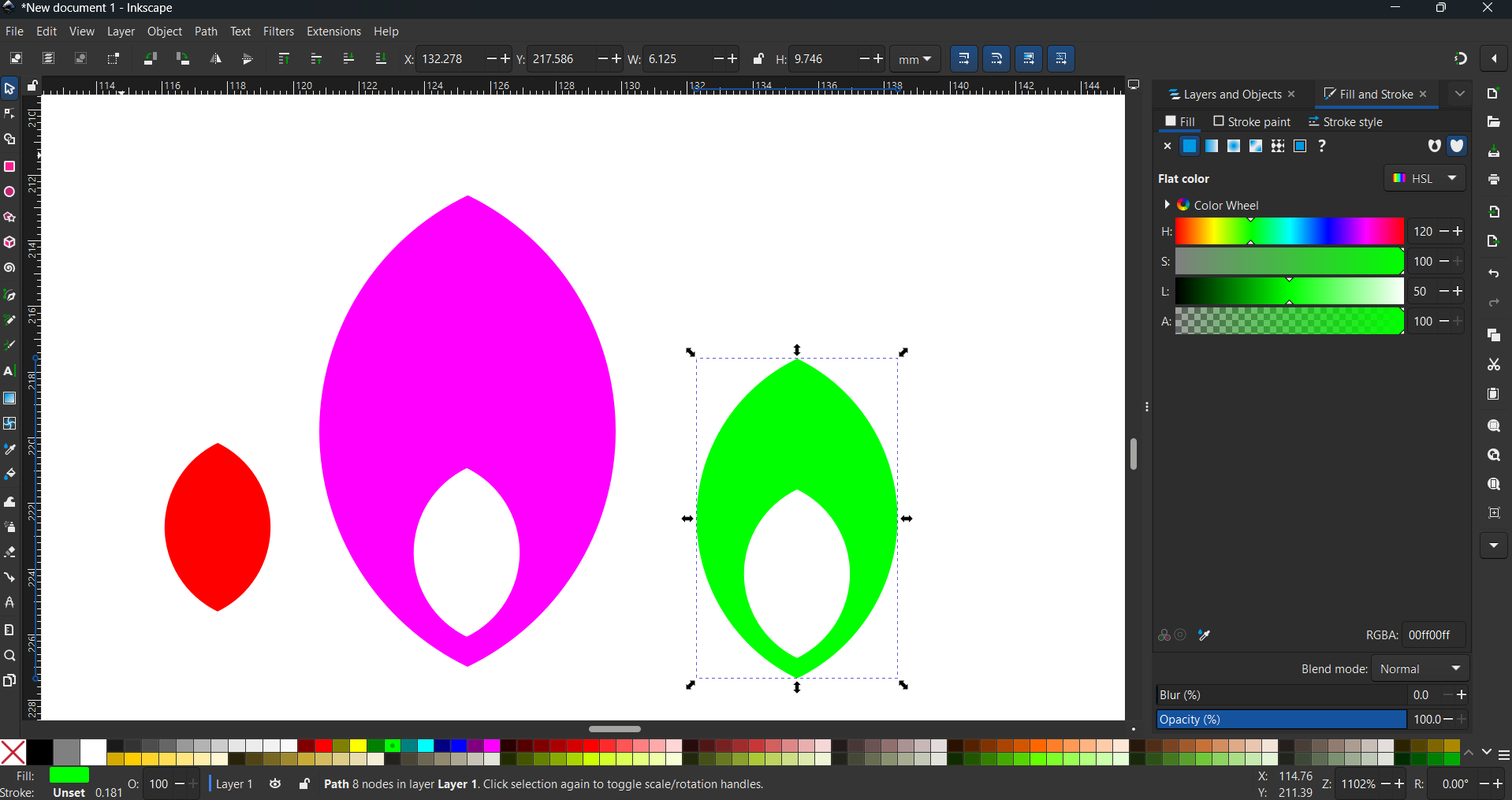Click the Lightness slider bar
The image size is (1512, 800).
pyautogui.click(x=1289, y=292)
